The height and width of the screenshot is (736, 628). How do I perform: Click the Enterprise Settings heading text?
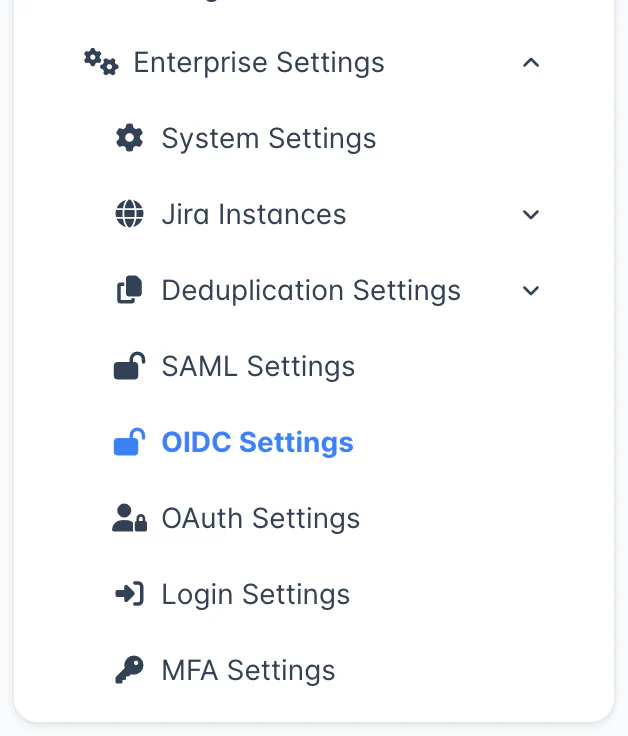259,62
